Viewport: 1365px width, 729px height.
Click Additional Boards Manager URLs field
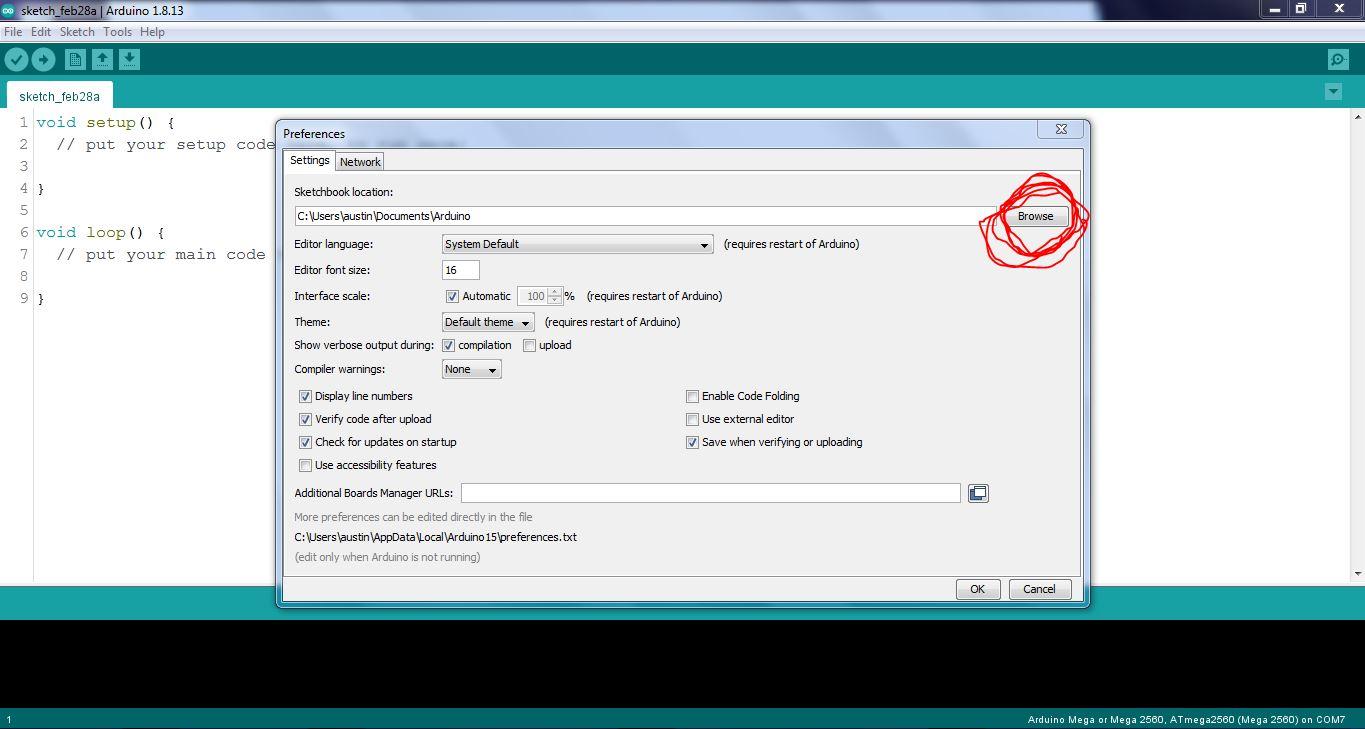click(x=711, y=493)
